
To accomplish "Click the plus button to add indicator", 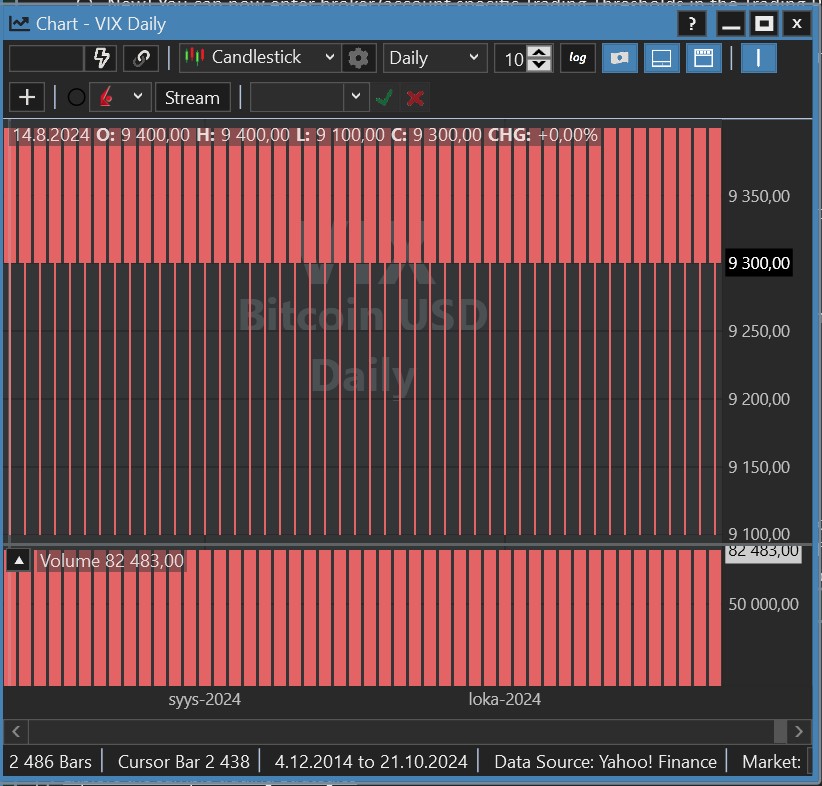I will pyautogui.click(x=27, y=97).
